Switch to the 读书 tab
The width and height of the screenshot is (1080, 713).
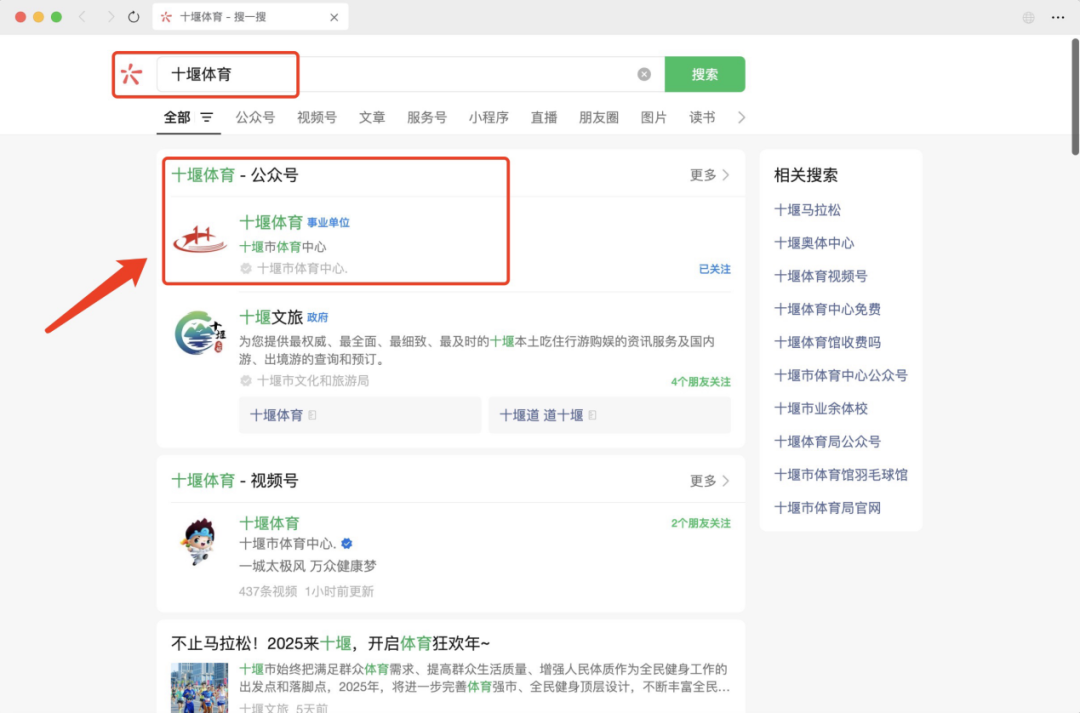pyautogui.click(x=702, y=118)
